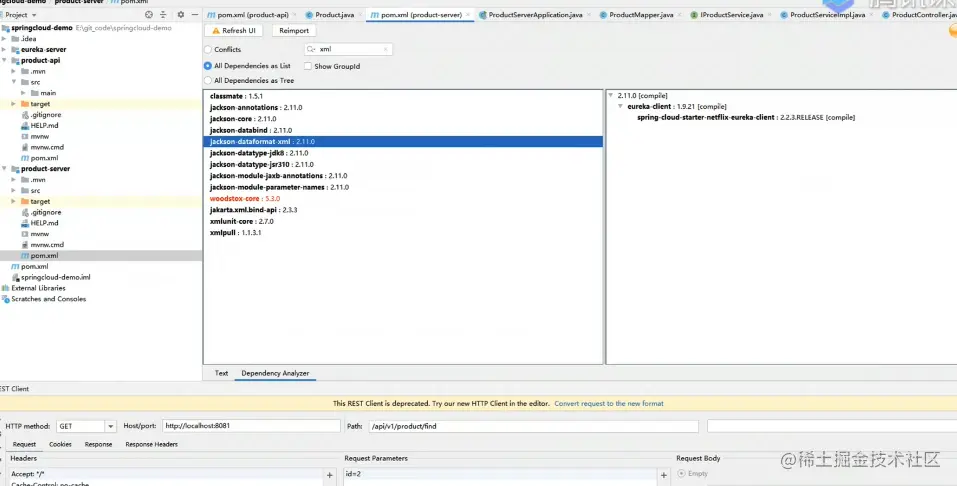957x486 pixels.
Task: Switch to pom.xml (product-api) tab
Action: point(251,15)
